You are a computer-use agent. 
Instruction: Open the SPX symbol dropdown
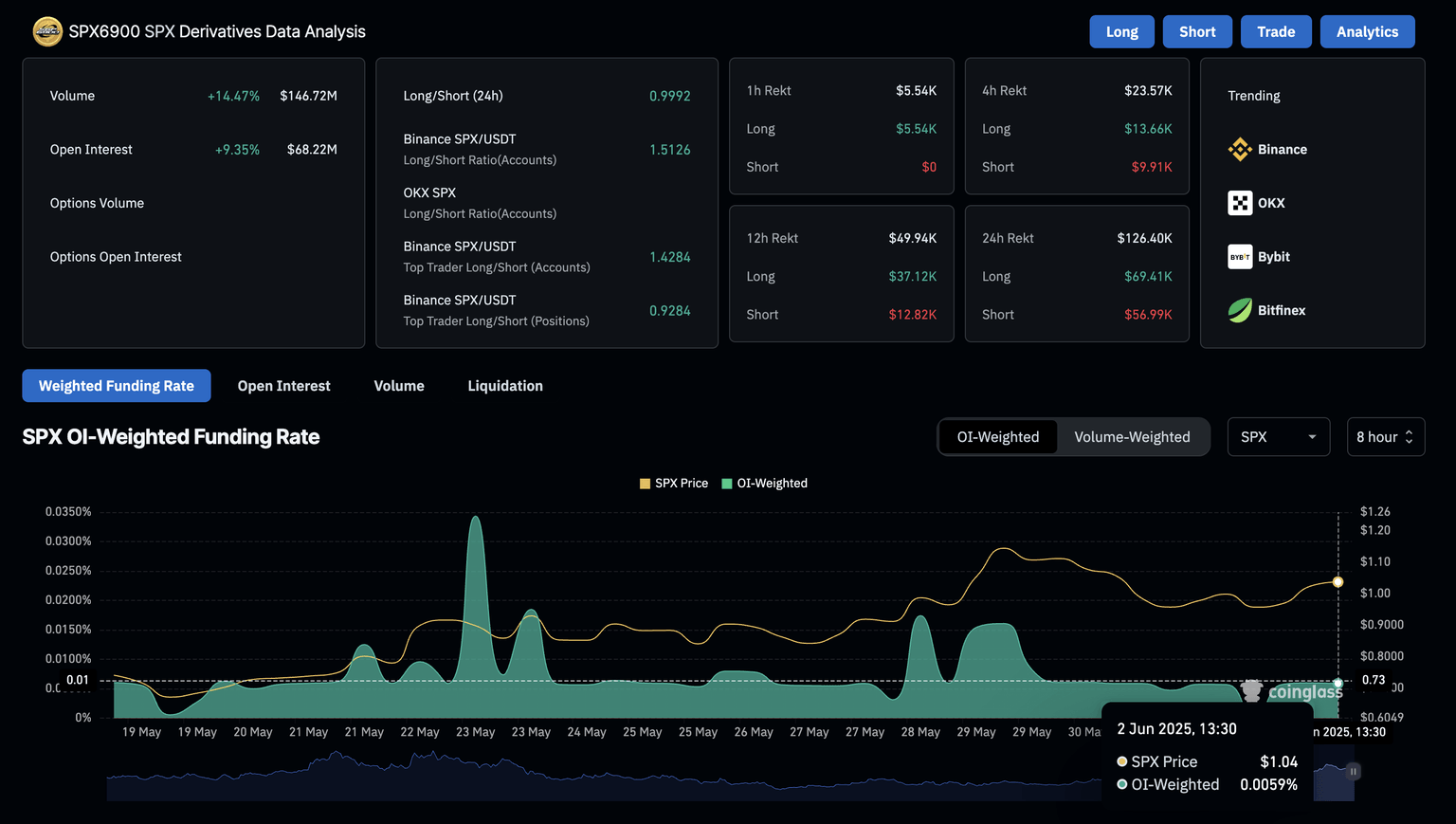(x=1278, y=437)
